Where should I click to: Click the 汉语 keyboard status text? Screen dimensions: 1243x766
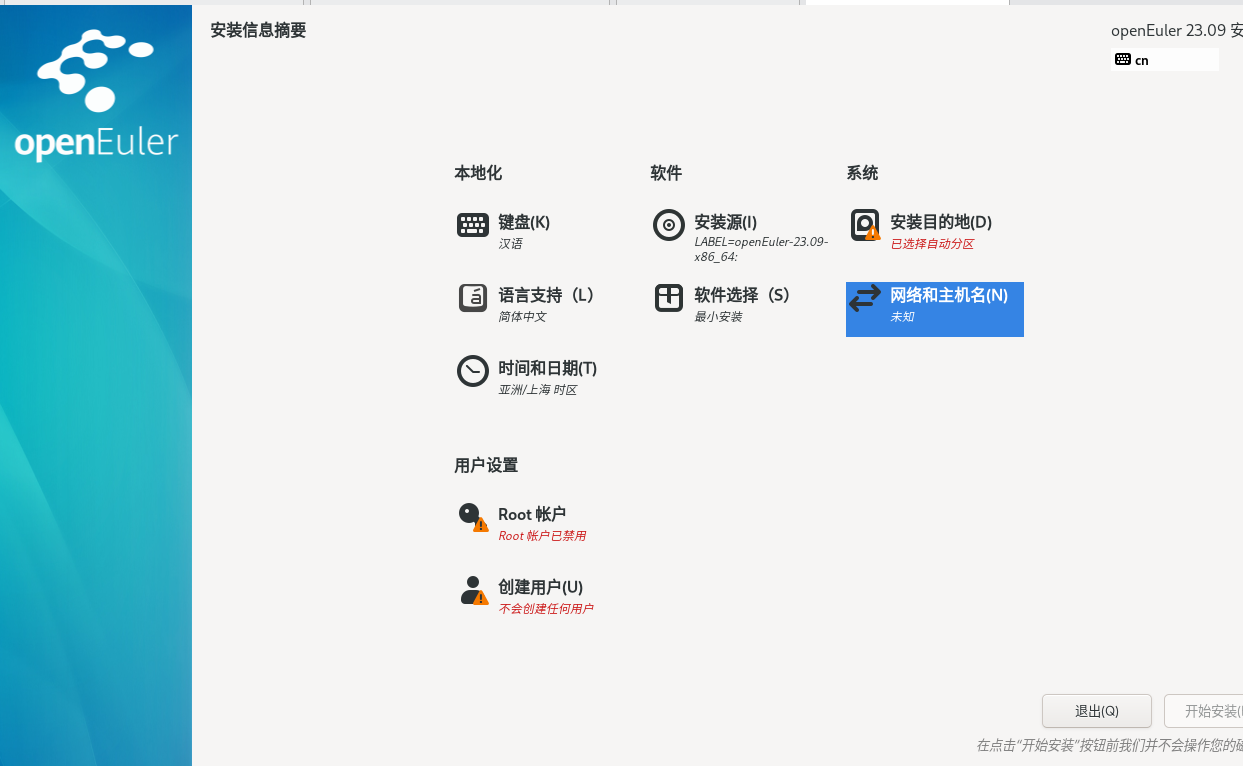point(510,244)
